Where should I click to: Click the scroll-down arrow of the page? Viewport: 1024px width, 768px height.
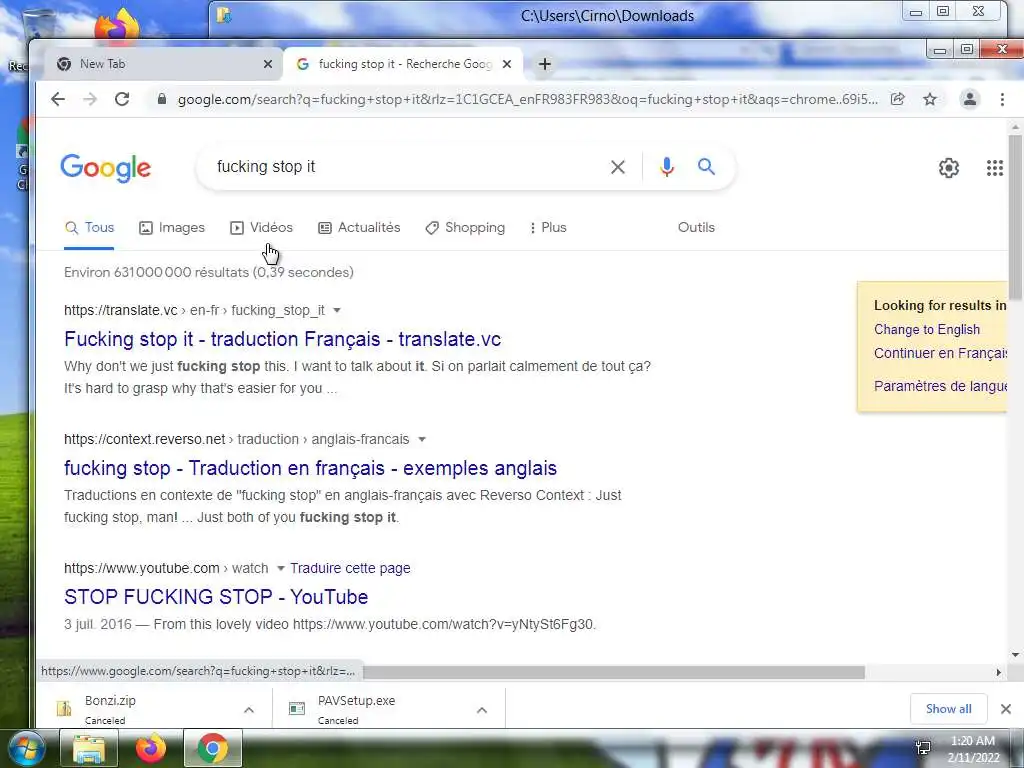(1014, 654)
